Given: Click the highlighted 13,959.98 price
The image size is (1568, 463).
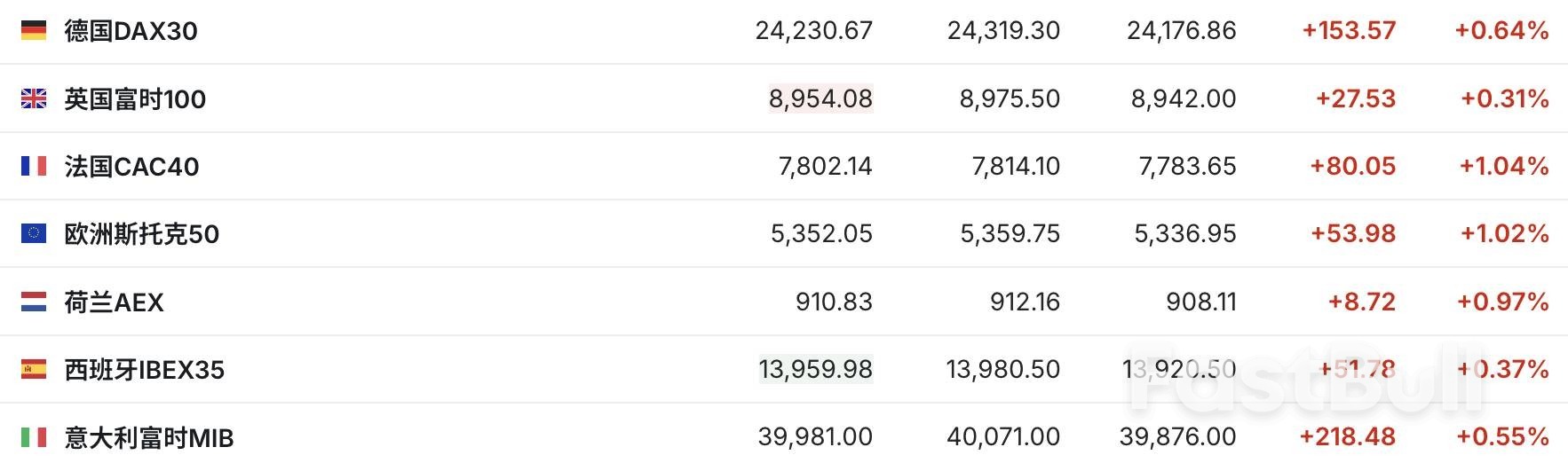Looking at the screenshot, I should coord(815,369).
